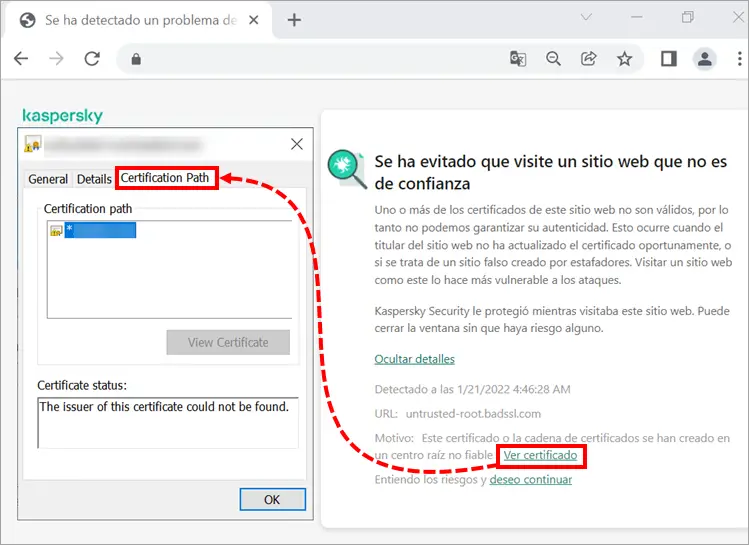The image size is (749, 545).
Task: Close the 'Se ha detectado un problema' tab
Action: pyautogui.click(x=254, y=20)
